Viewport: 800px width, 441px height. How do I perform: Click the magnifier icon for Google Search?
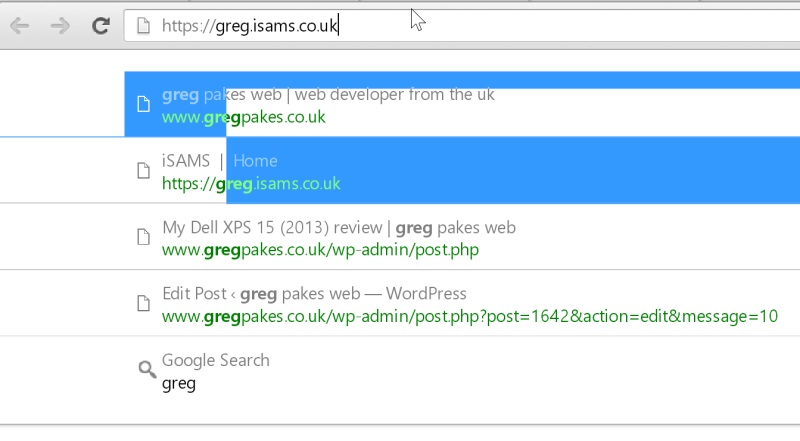[x=147, y=369]
